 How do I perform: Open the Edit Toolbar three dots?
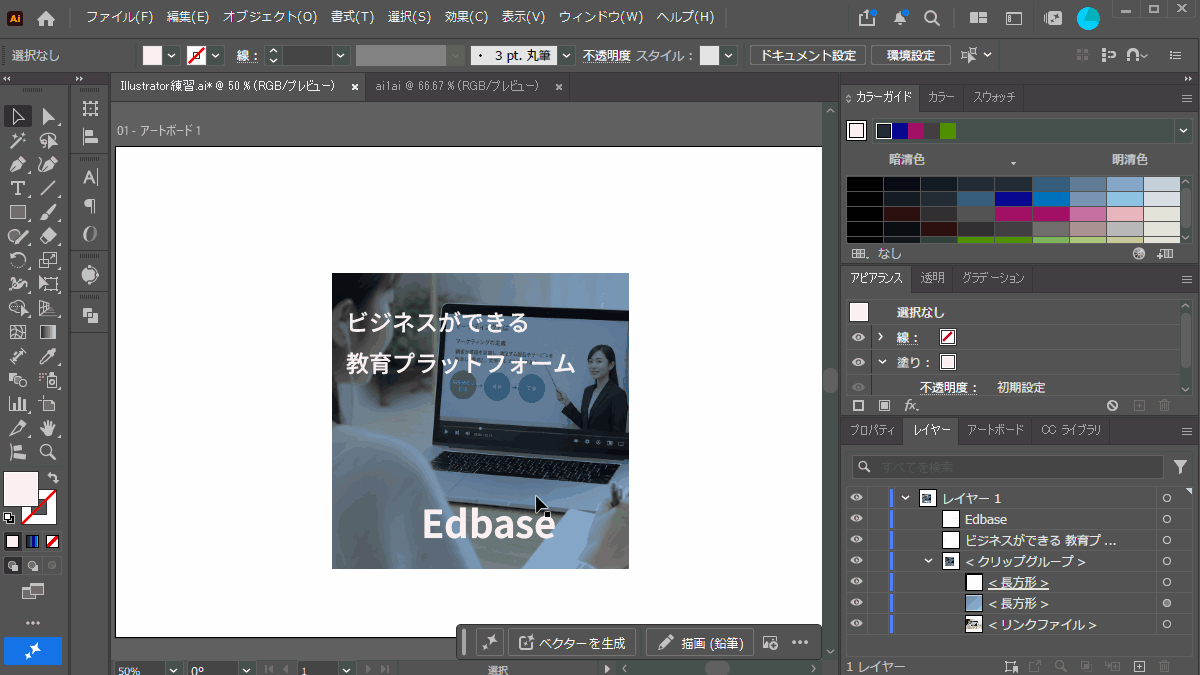(33, 624)
